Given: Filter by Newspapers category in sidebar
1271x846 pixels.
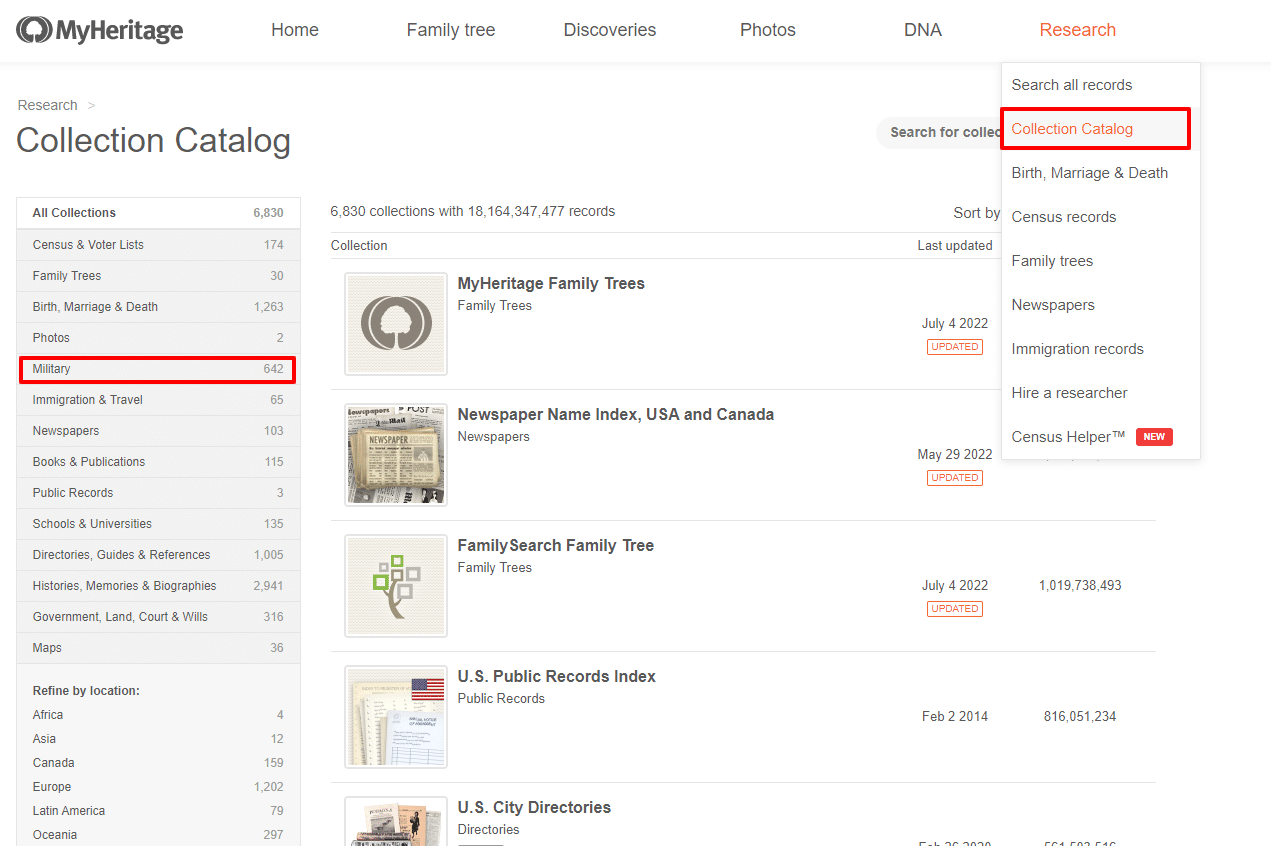Looking at the screenshot, I should pyautogui.click(x=158, y=431).
